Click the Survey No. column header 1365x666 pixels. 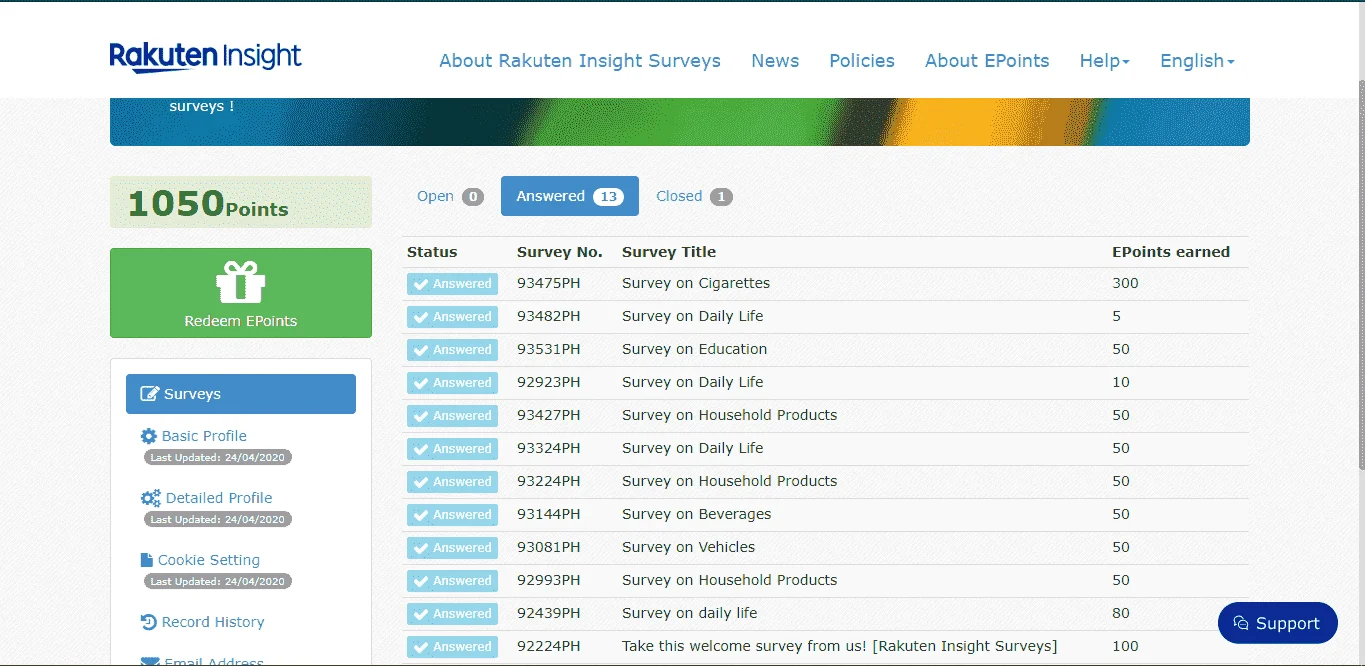[560, 252]
